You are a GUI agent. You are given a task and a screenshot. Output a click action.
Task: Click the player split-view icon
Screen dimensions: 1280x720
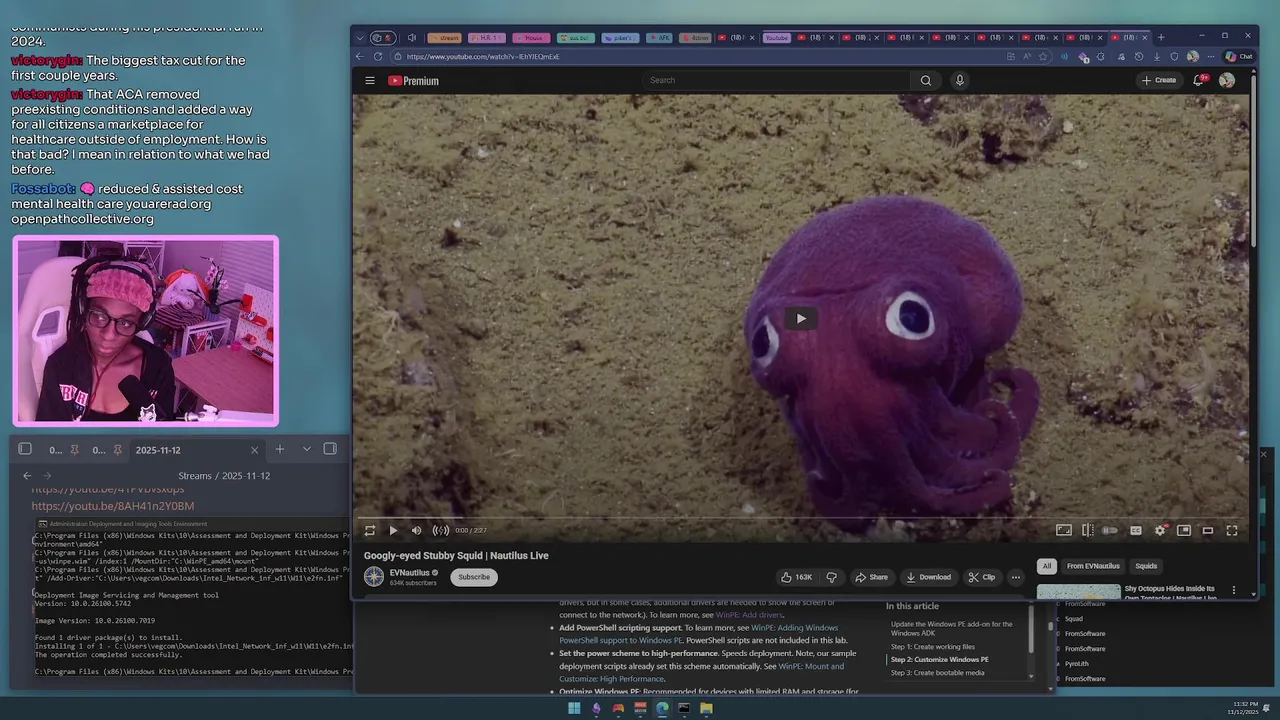1087,530
